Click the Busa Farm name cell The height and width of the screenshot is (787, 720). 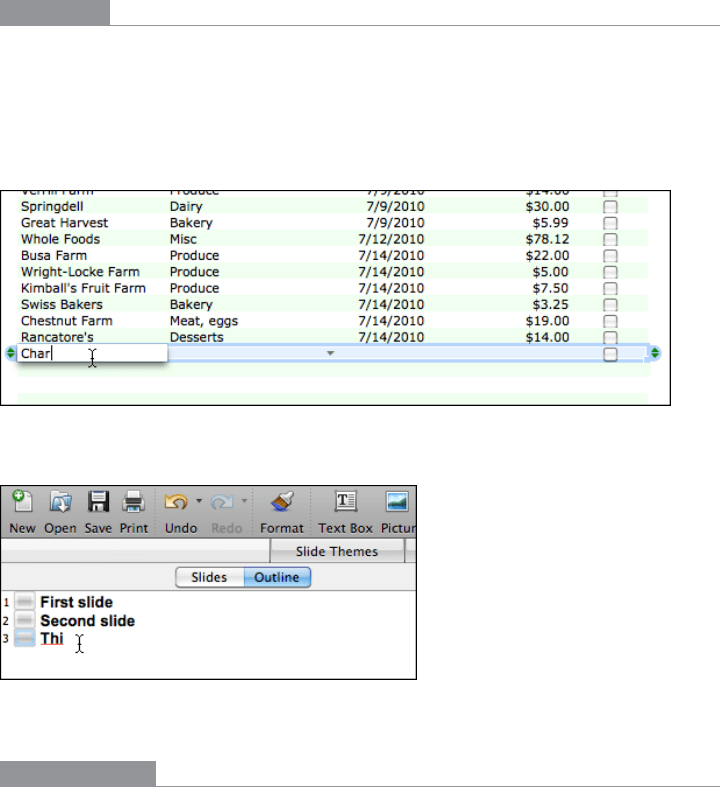click(54, 255)
